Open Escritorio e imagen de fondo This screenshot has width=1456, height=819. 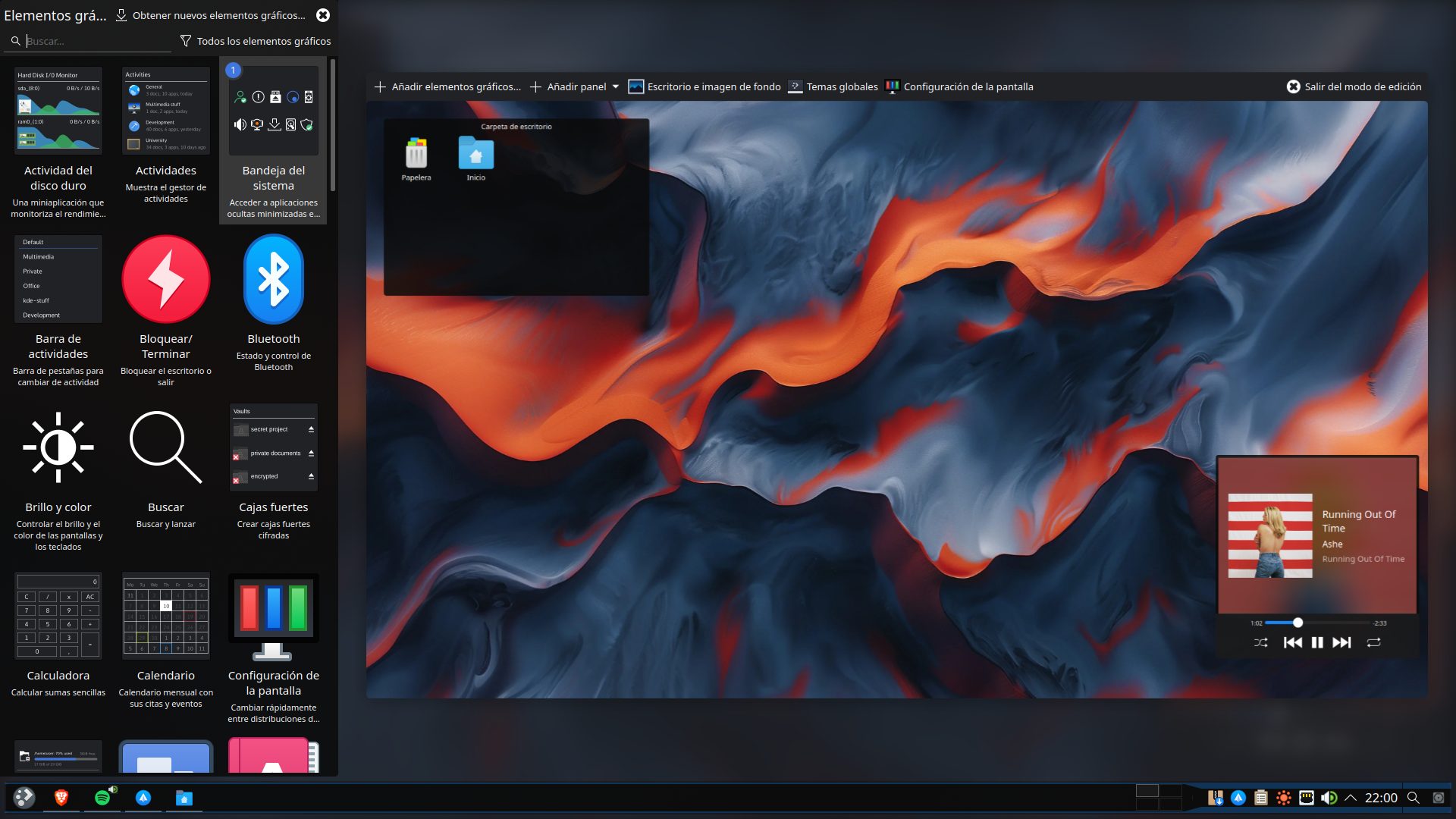[x=704, y=87]
